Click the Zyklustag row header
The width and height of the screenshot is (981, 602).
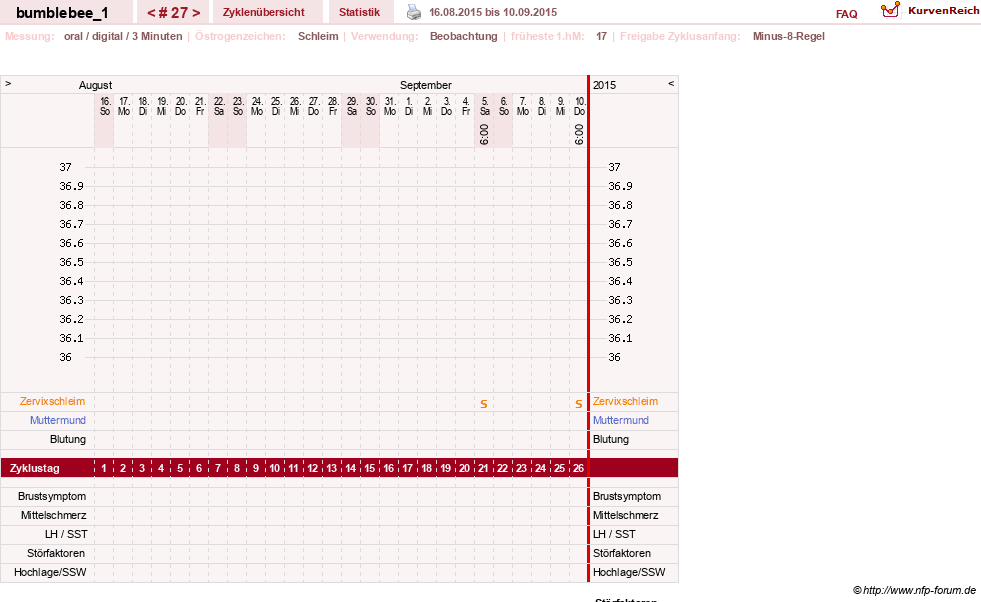point(35,468)
